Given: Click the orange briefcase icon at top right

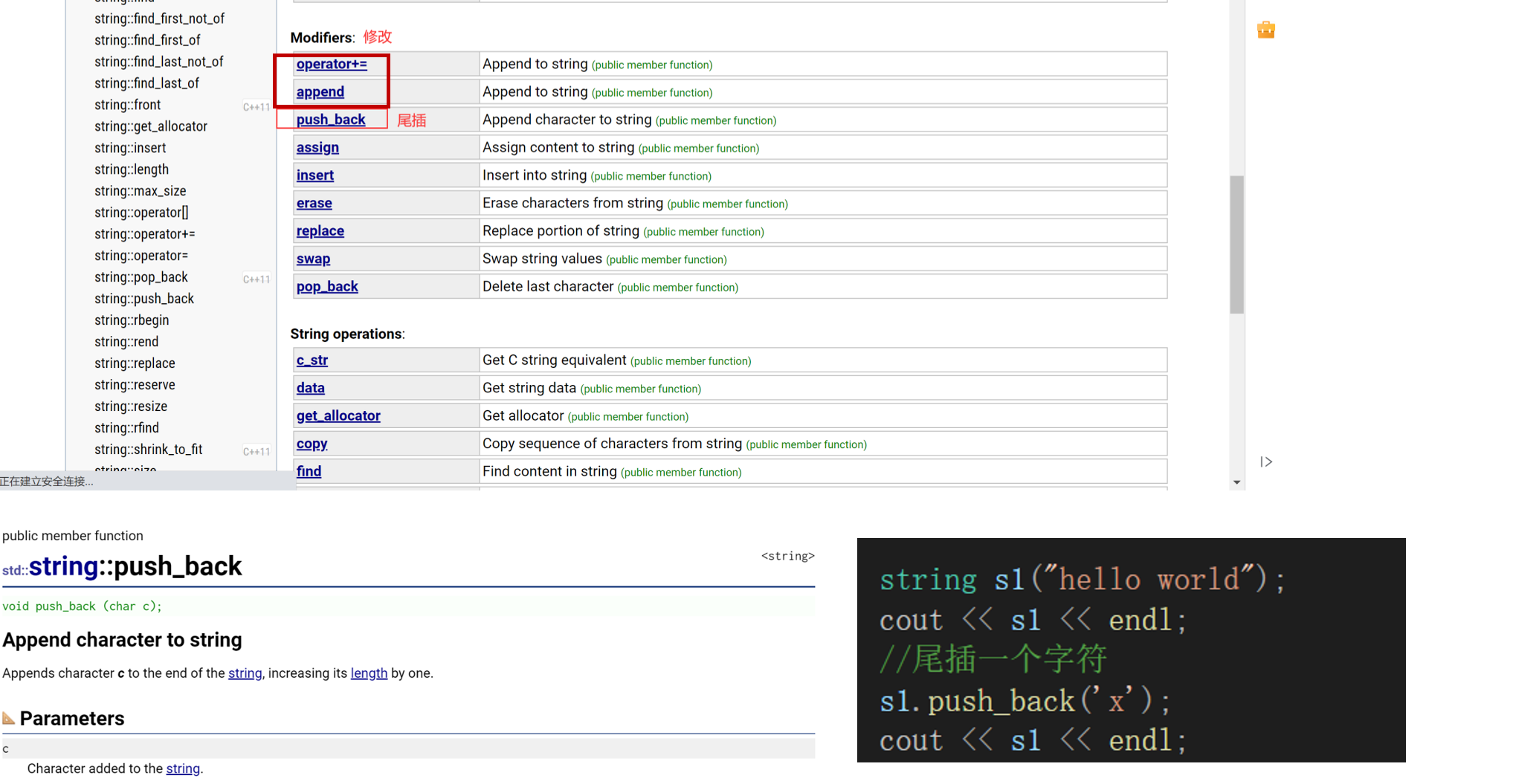Looking at the screenshot, I should [x=1266, y=30].
